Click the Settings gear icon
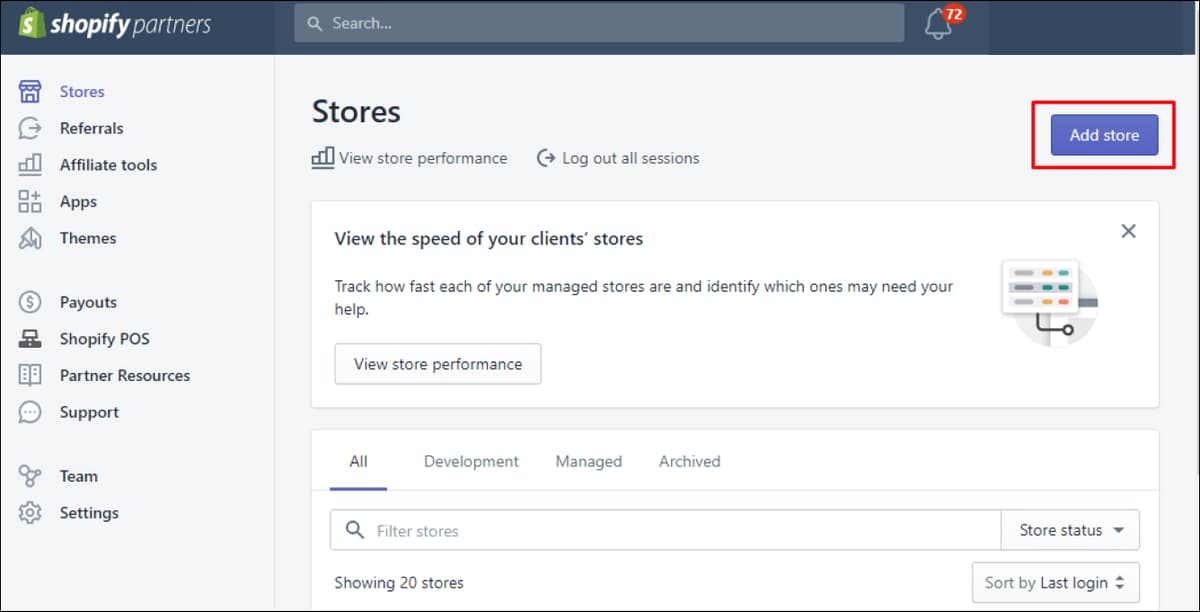 [x=30, y=513]
